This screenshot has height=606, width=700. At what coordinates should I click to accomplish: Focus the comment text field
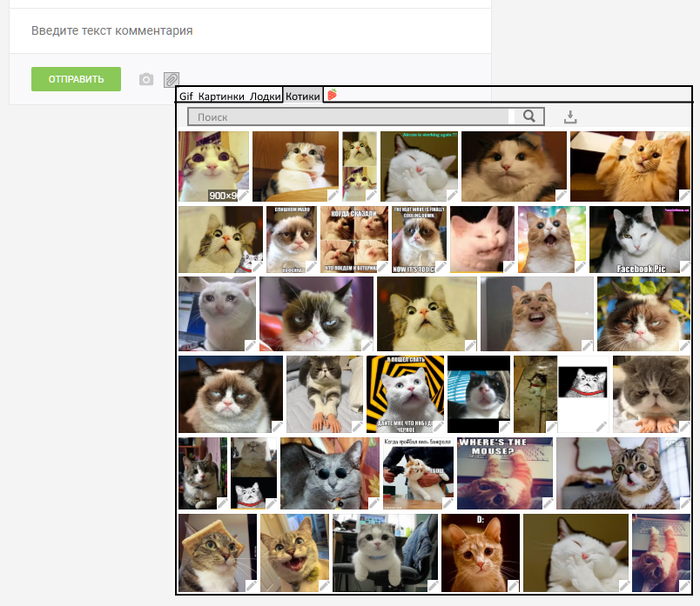coord(250,31)
